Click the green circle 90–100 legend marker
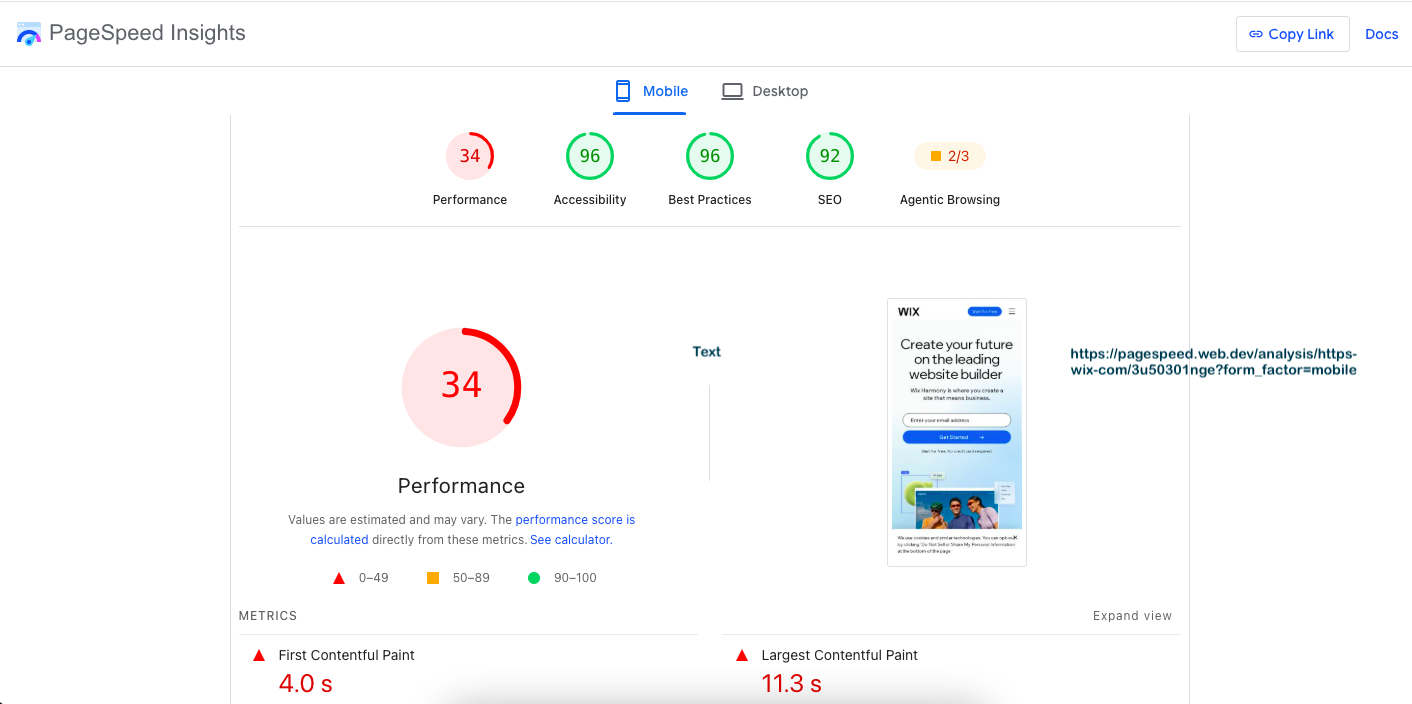The width and height of the screenshot is (1412, 704). point(534,578)
